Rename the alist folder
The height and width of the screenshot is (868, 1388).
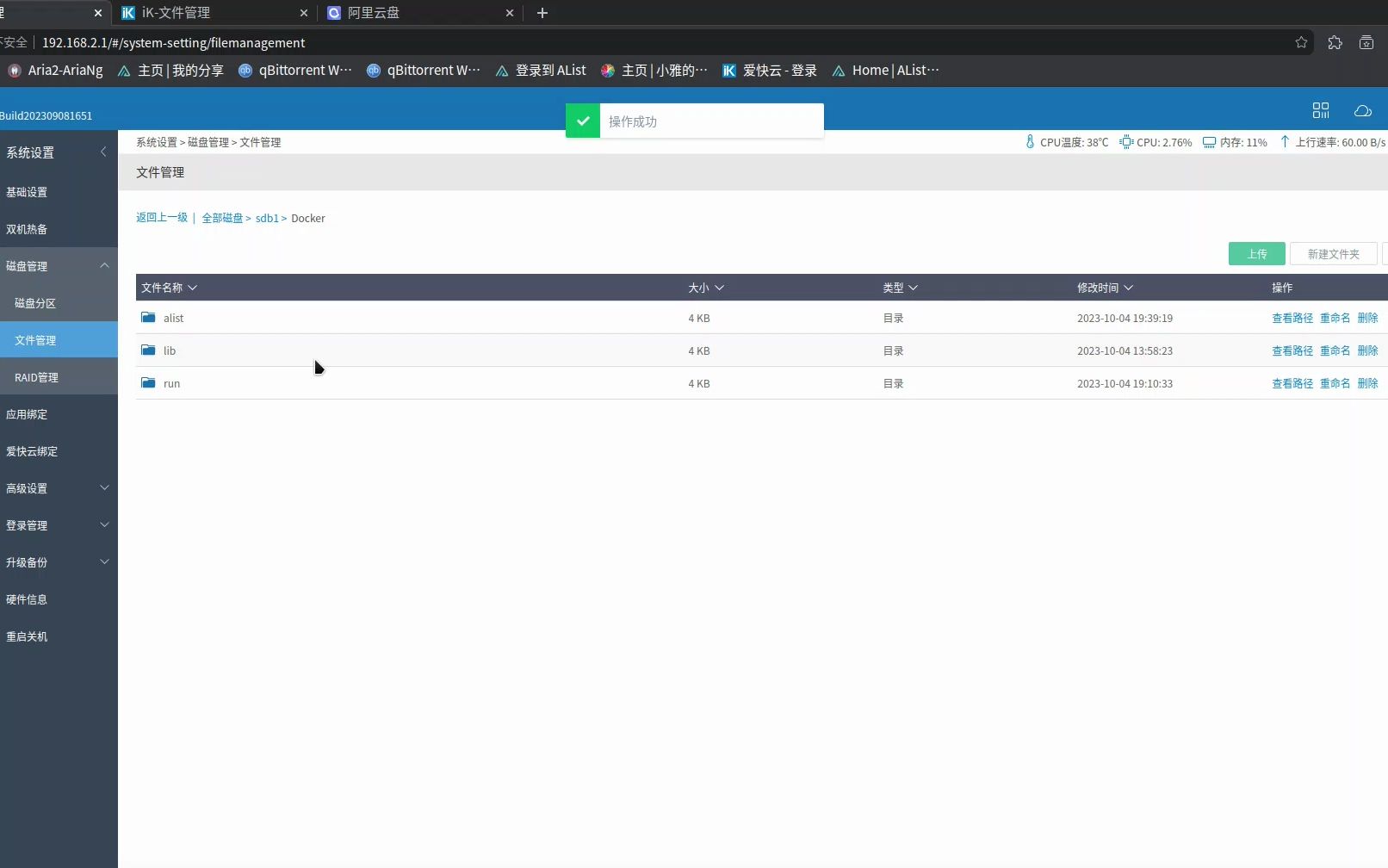tap(1335, 318)
